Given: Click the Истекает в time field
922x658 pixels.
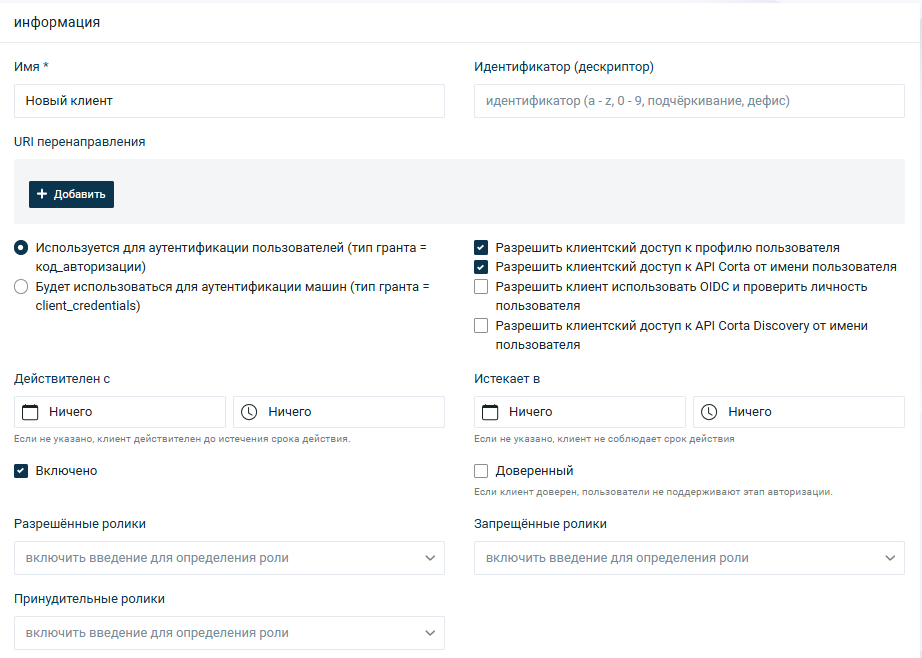Looking at the screenshot, I should 799,412.
